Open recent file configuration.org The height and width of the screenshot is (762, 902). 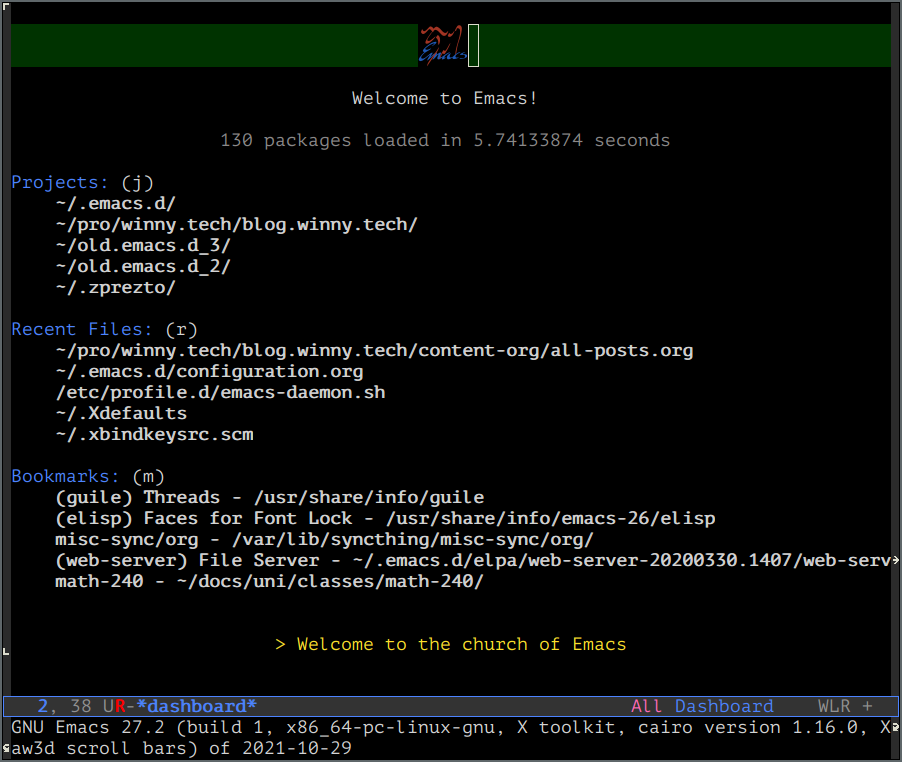(x=209, y=372)
